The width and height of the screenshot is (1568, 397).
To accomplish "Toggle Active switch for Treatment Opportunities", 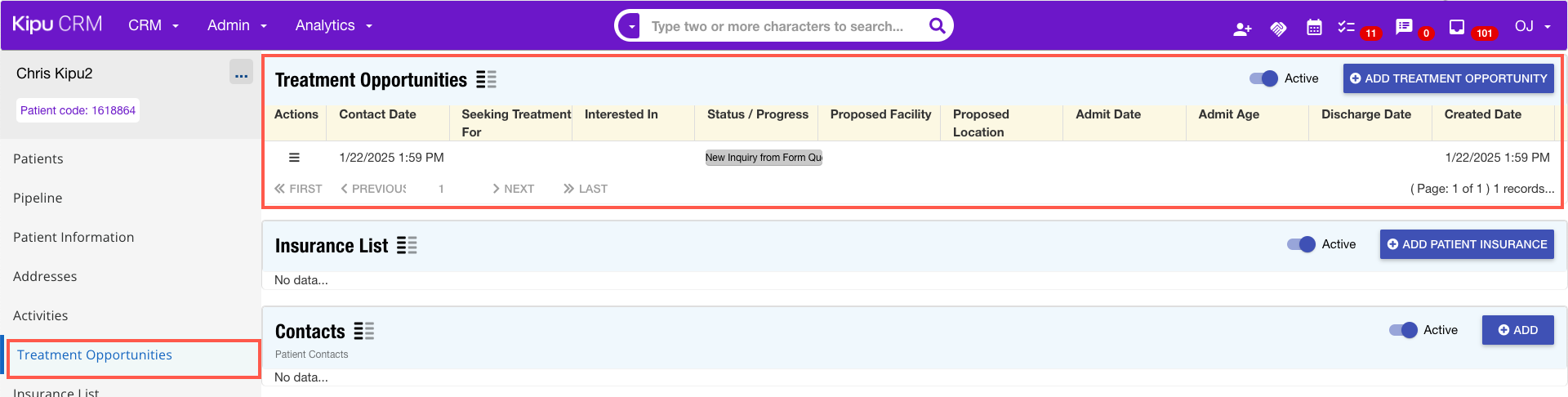I will [1263, 78].
